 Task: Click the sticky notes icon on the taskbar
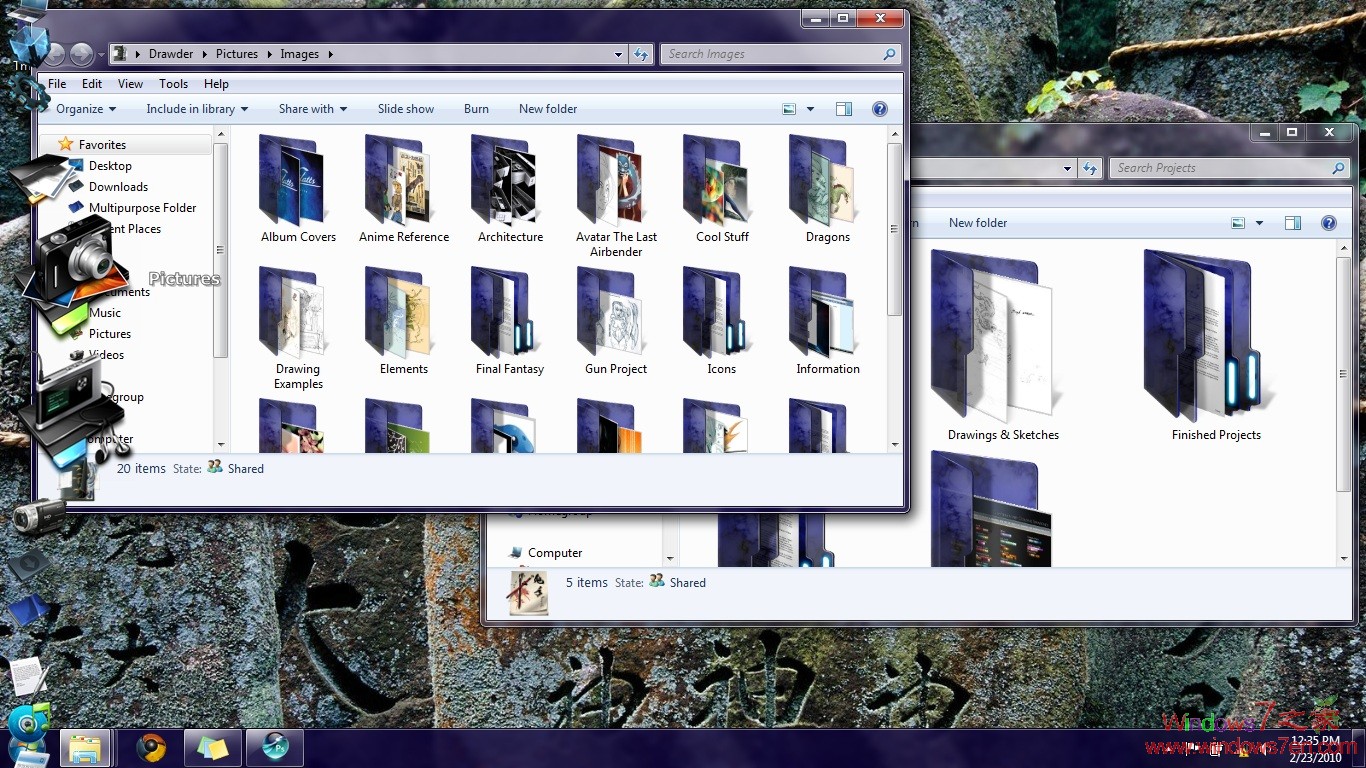[212, 747]
